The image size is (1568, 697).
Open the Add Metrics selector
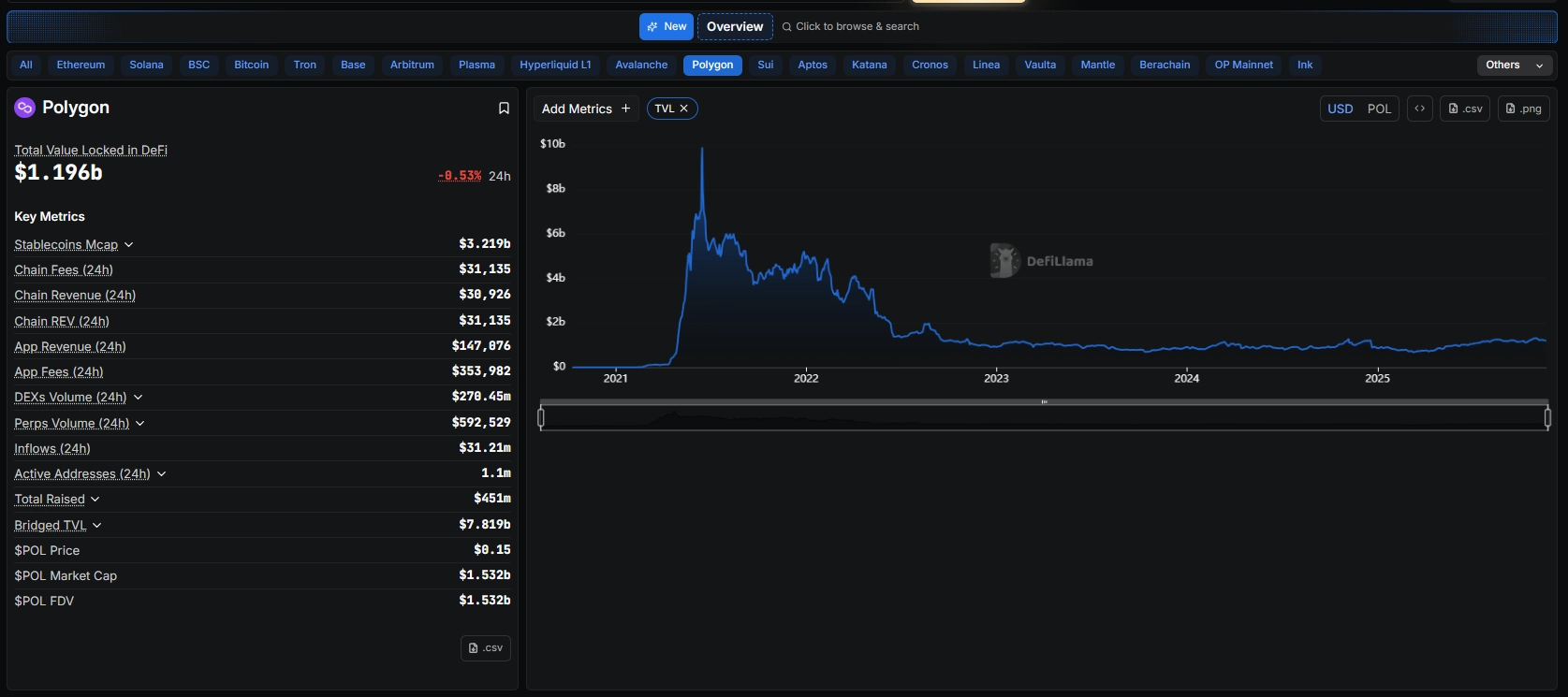pos(586,109)
